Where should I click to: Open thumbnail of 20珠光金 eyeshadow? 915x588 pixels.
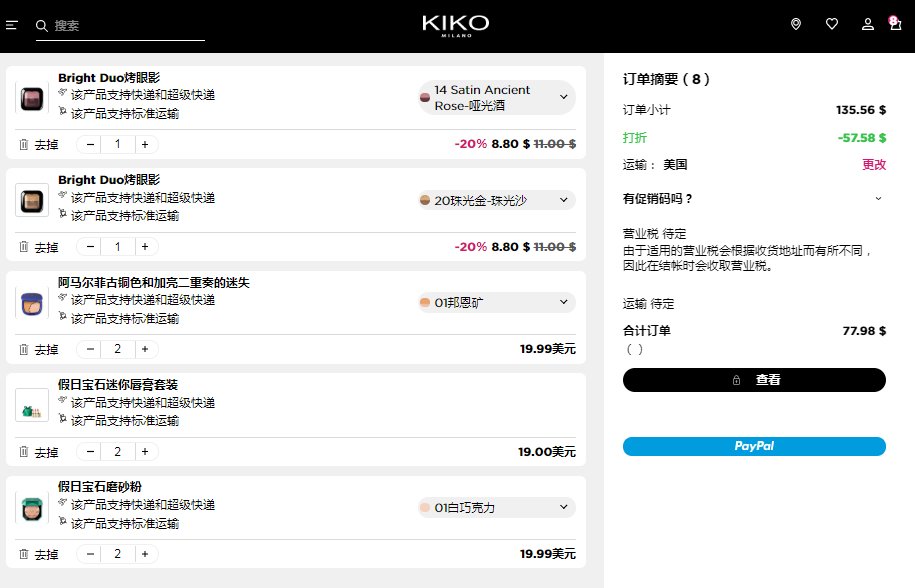[32, 201]
